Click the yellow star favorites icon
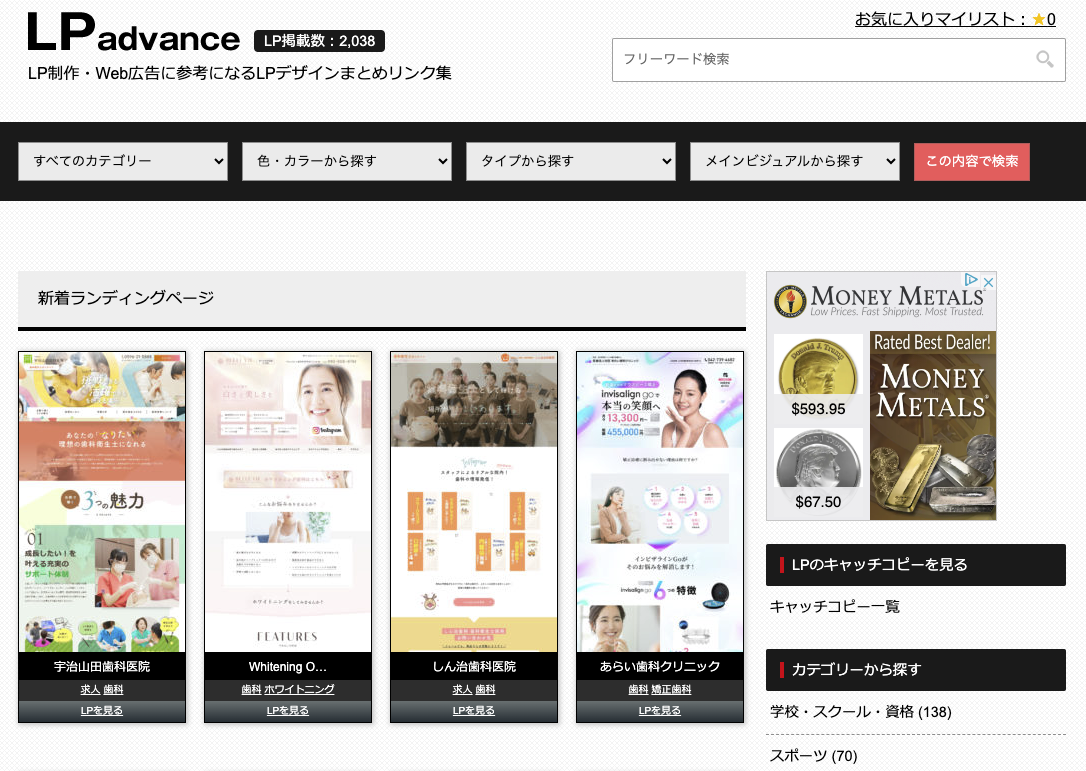This screenshot has width=1086, height=771. tap(1040, 19)
